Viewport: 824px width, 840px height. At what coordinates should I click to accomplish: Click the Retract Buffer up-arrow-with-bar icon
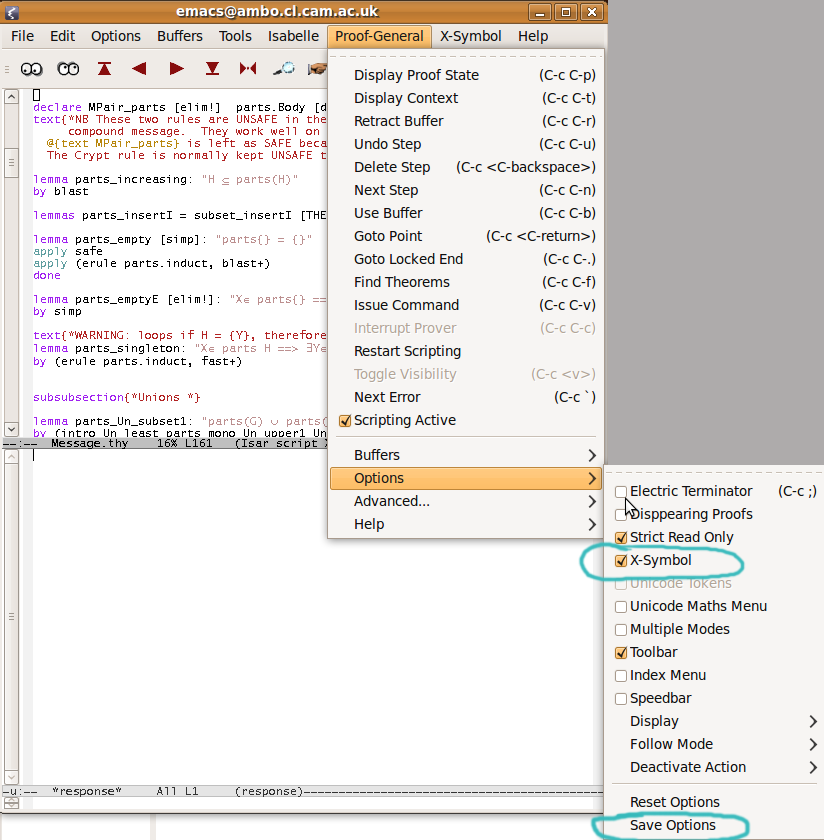coord(105,69)
